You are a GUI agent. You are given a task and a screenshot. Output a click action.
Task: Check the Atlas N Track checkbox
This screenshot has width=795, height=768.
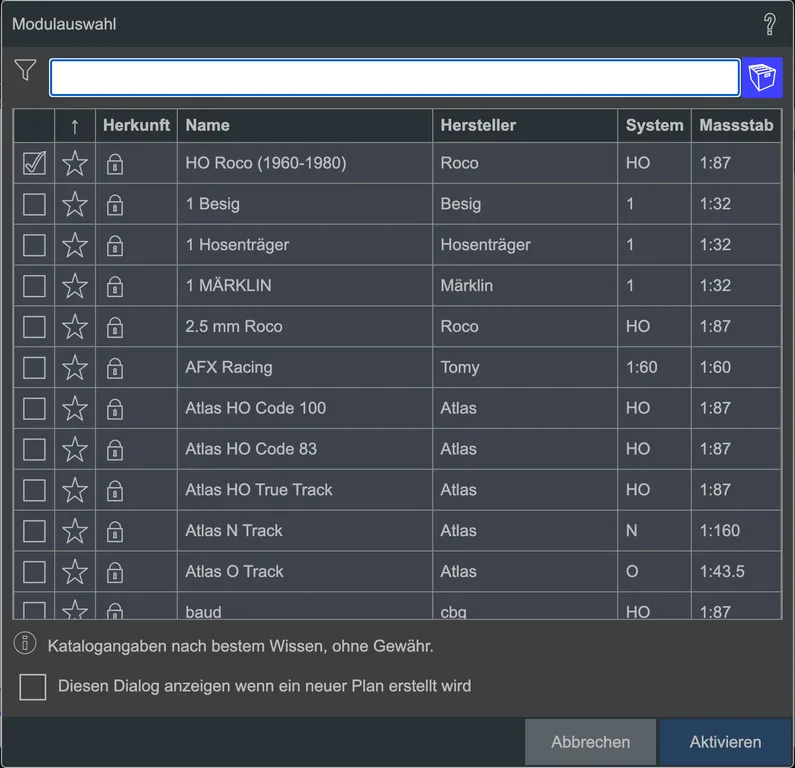point(34,531)
